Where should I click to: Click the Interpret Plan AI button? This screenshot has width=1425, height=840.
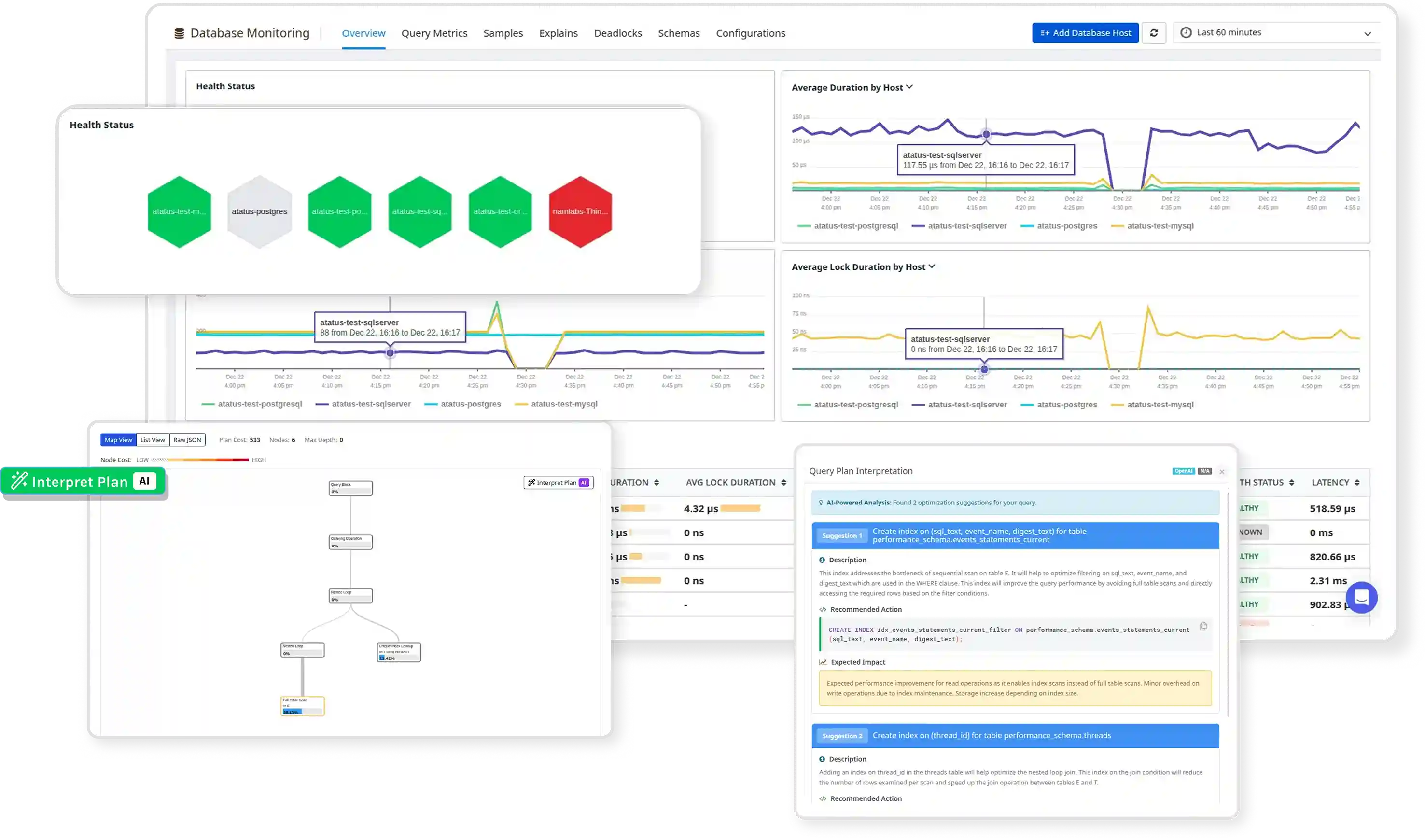point(84,480)
